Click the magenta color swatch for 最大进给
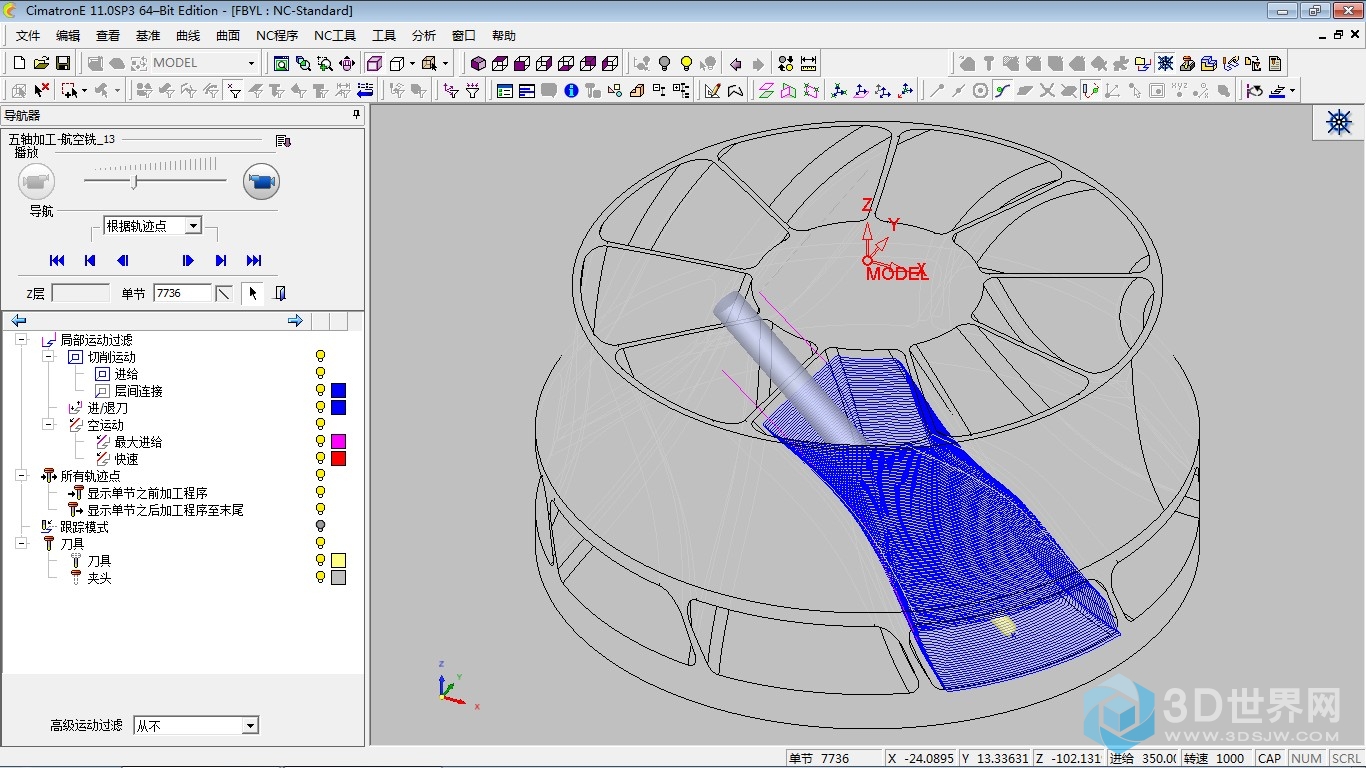 tap(338, 442)
